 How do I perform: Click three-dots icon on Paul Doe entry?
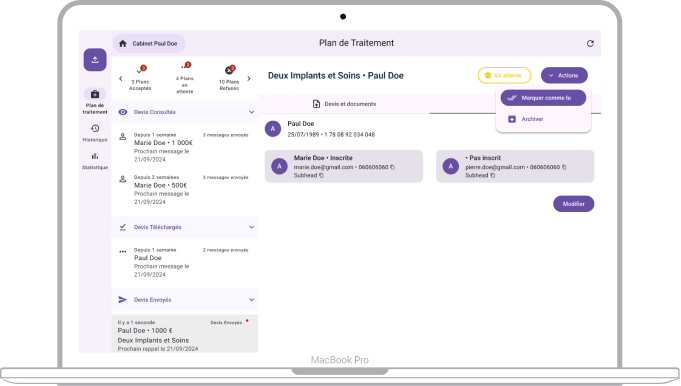coord(123,251)
